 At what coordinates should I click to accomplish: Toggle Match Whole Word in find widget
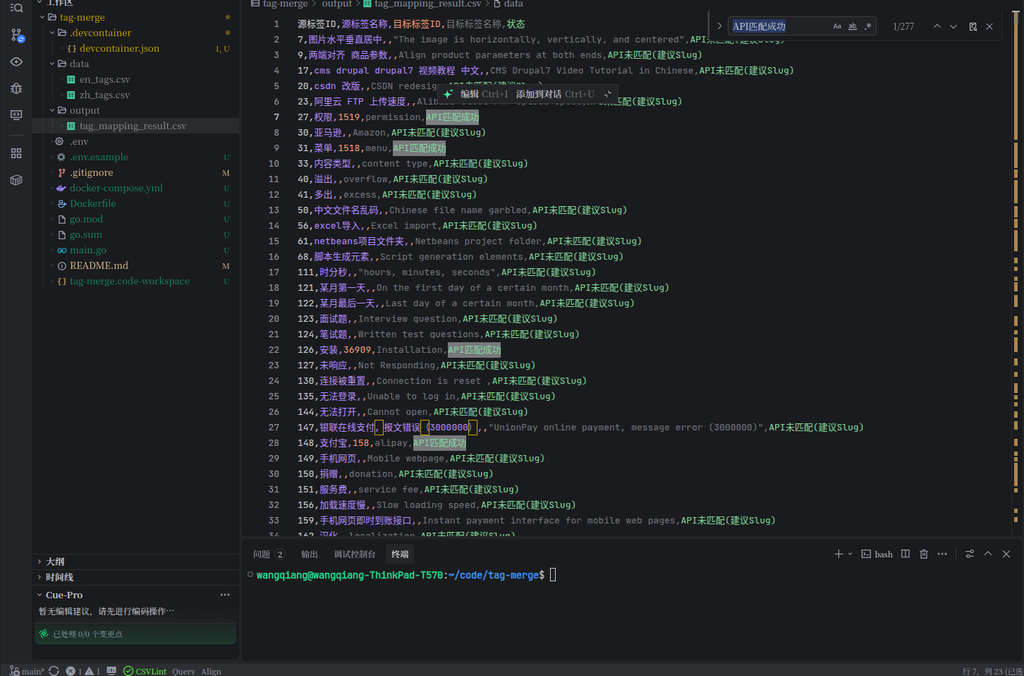pos(852,26)
